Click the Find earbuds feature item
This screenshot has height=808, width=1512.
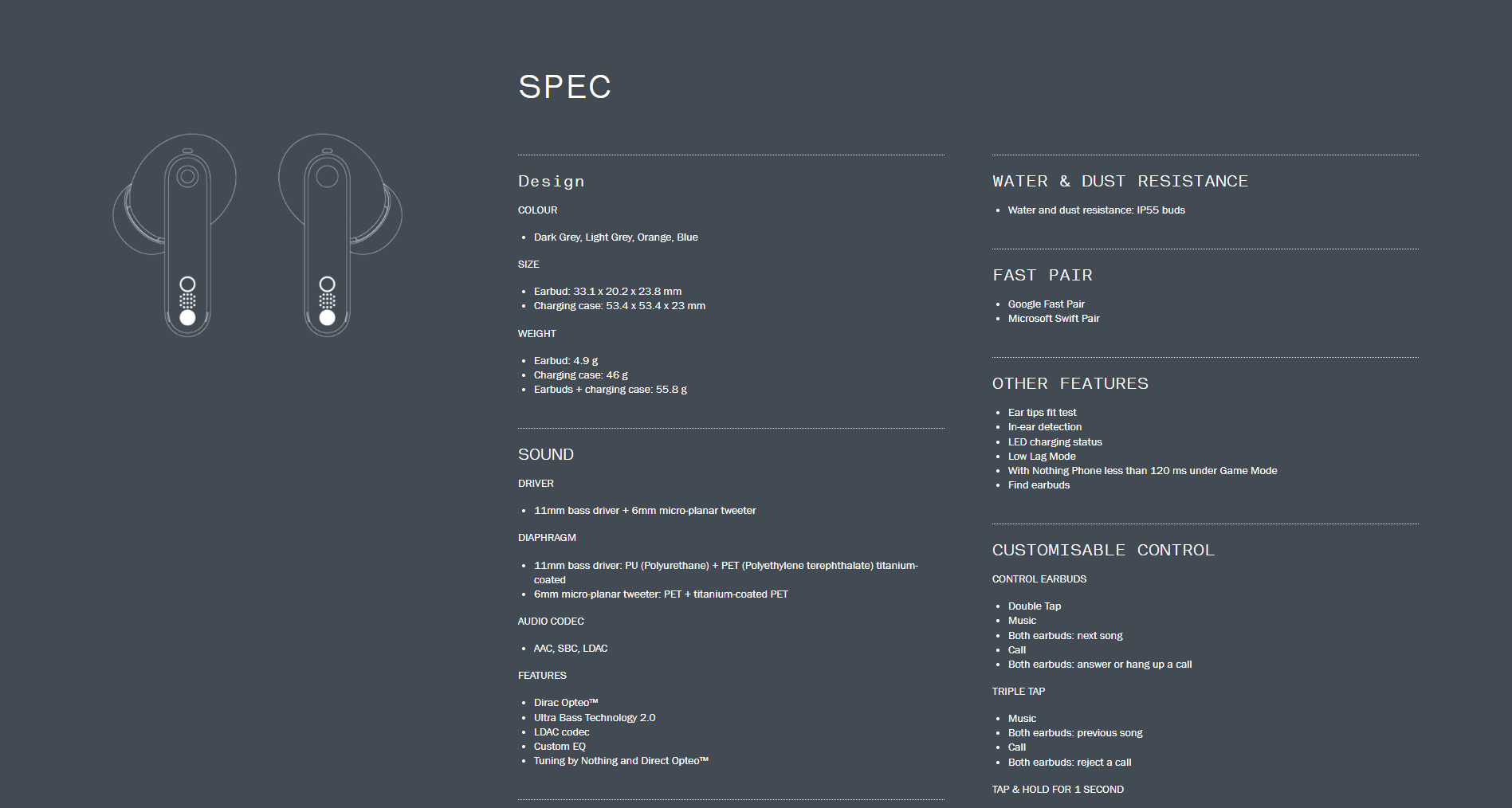(x=1039, y=484)
